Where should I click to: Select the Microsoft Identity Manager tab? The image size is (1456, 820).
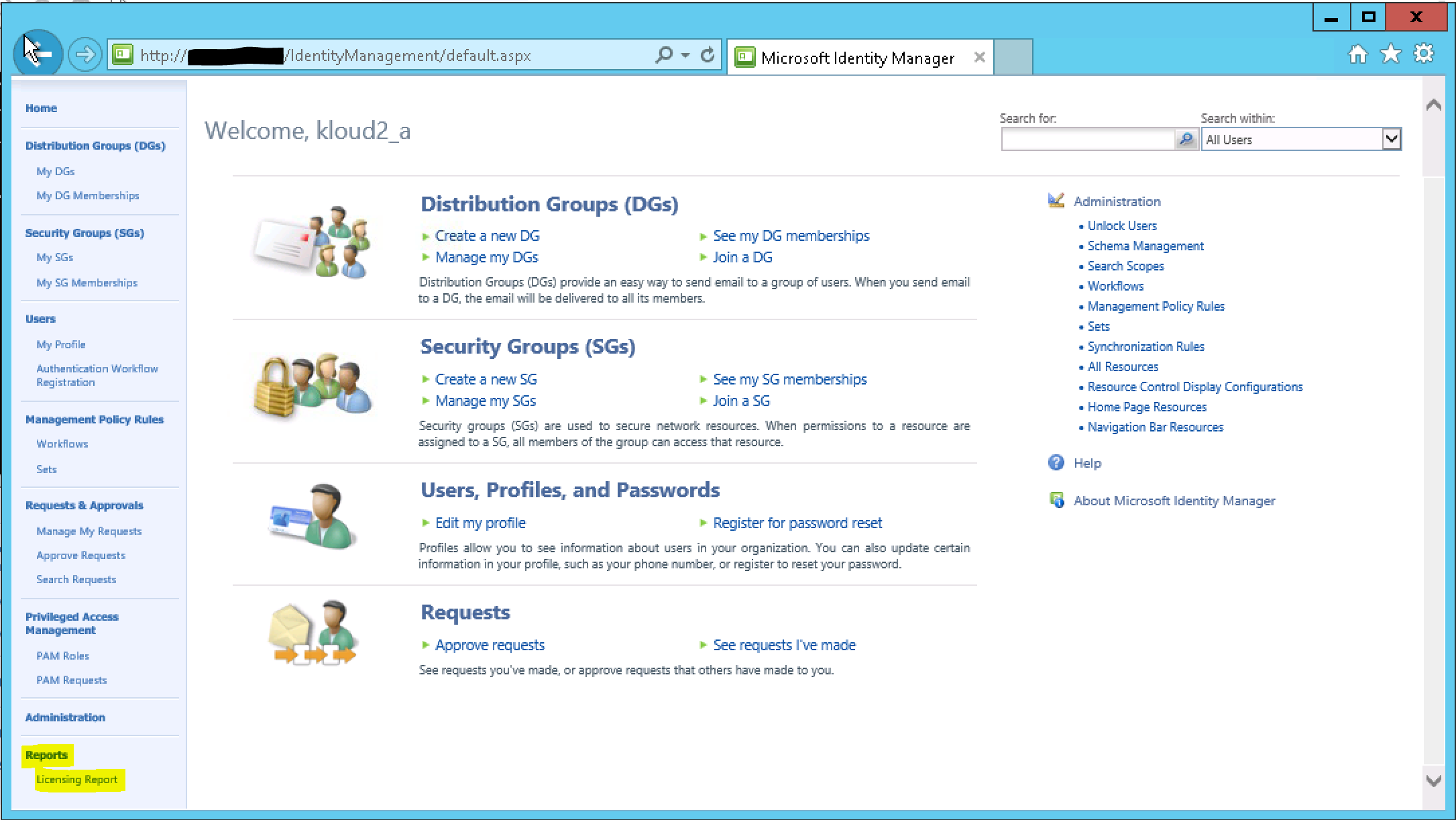tap(857, 58)
